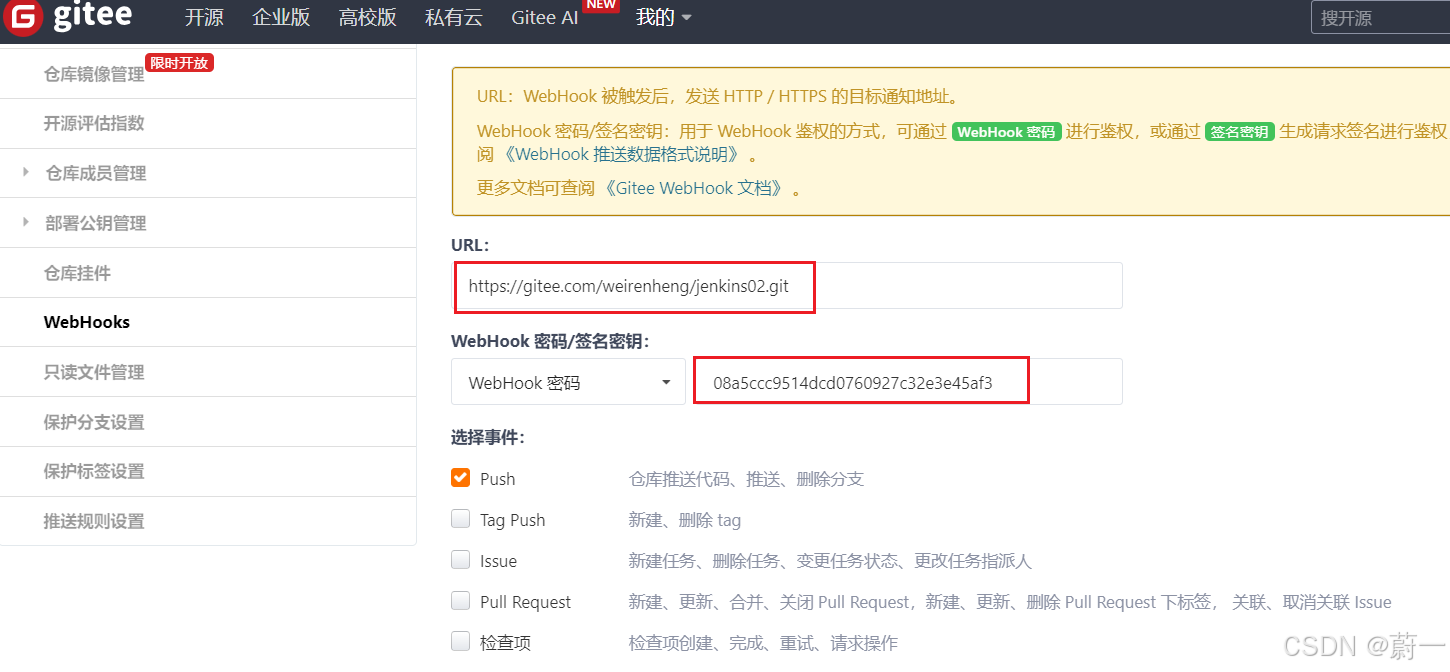Open the 高校版 navigation item

tap(367, 17)
